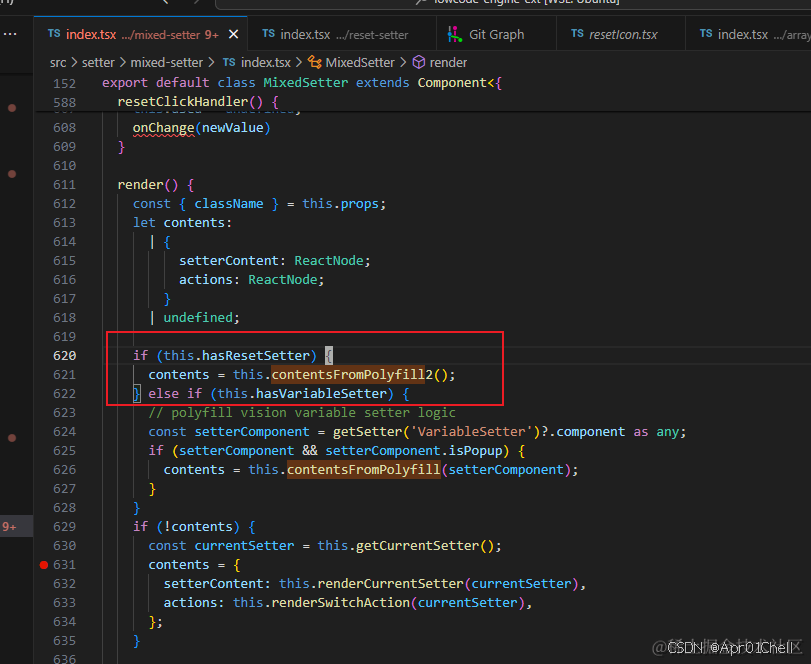Open the sidebar more actions ellipsis

(x=10, y=34)
